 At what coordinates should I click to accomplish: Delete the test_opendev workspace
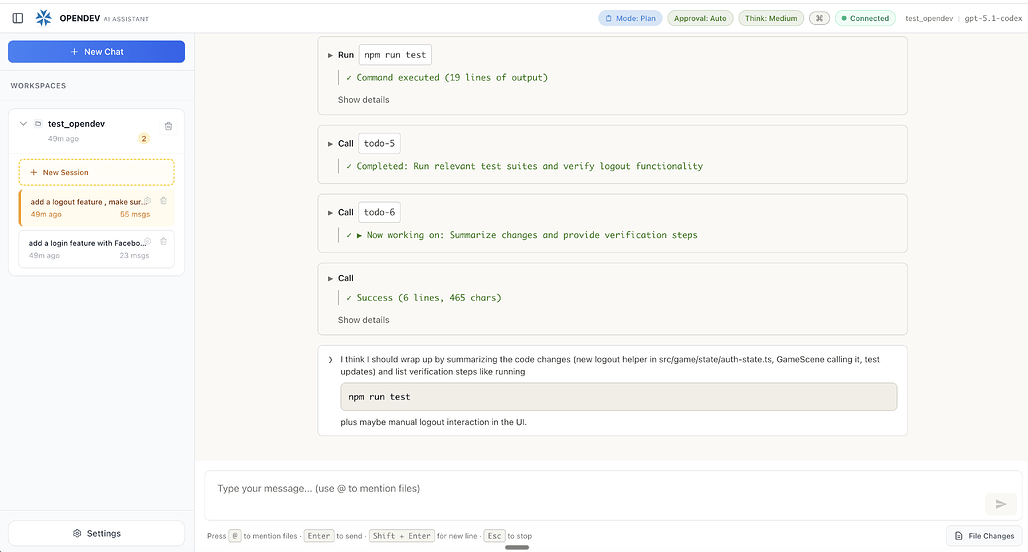168,125
